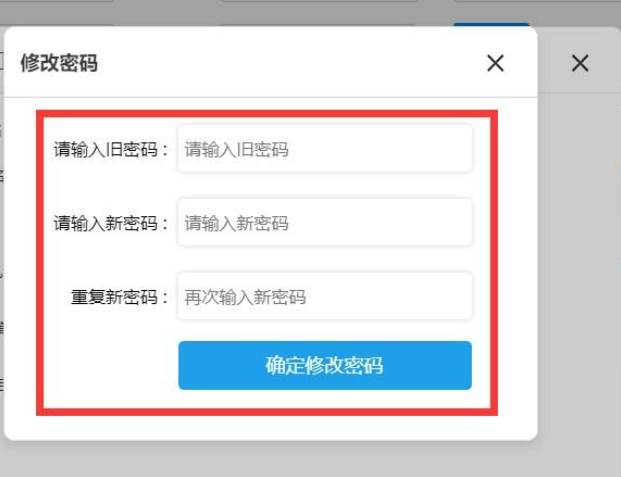
Task: Focus the 再次输入新密码 input field
Action: point(325,296)
